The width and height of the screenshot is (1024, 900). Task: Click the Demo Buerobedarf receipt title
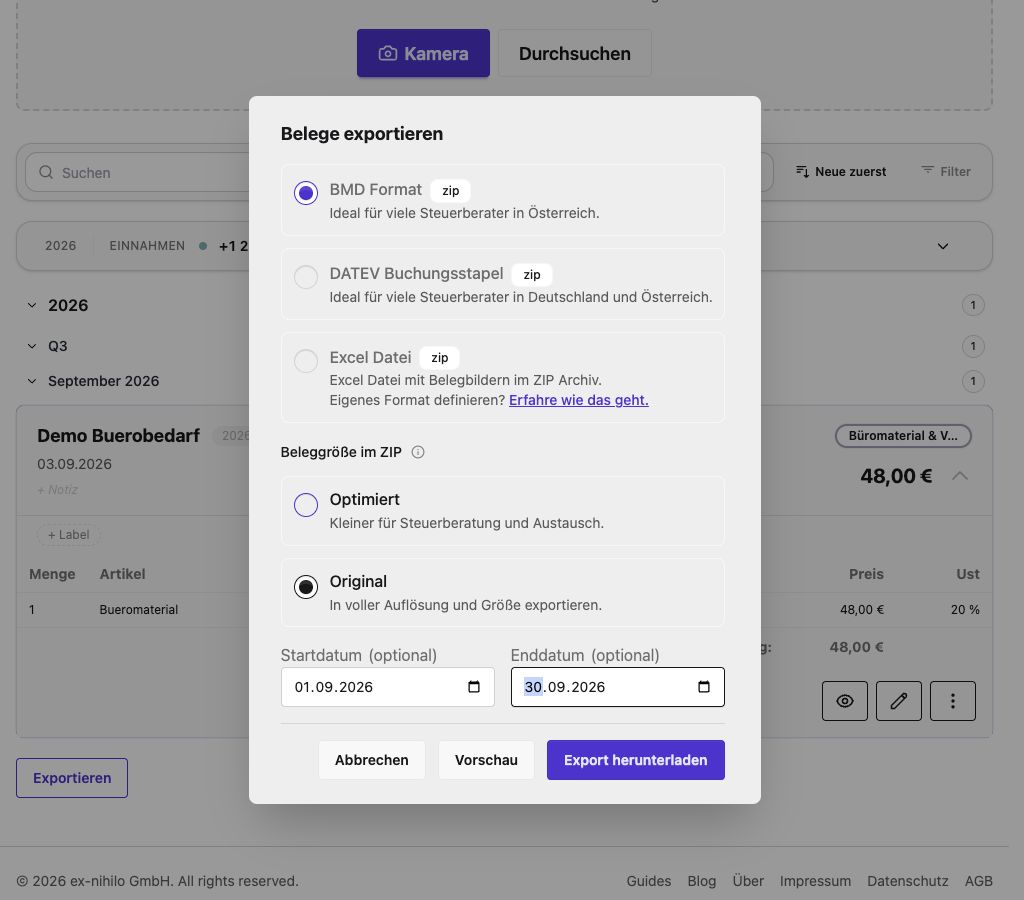(118, 436)
